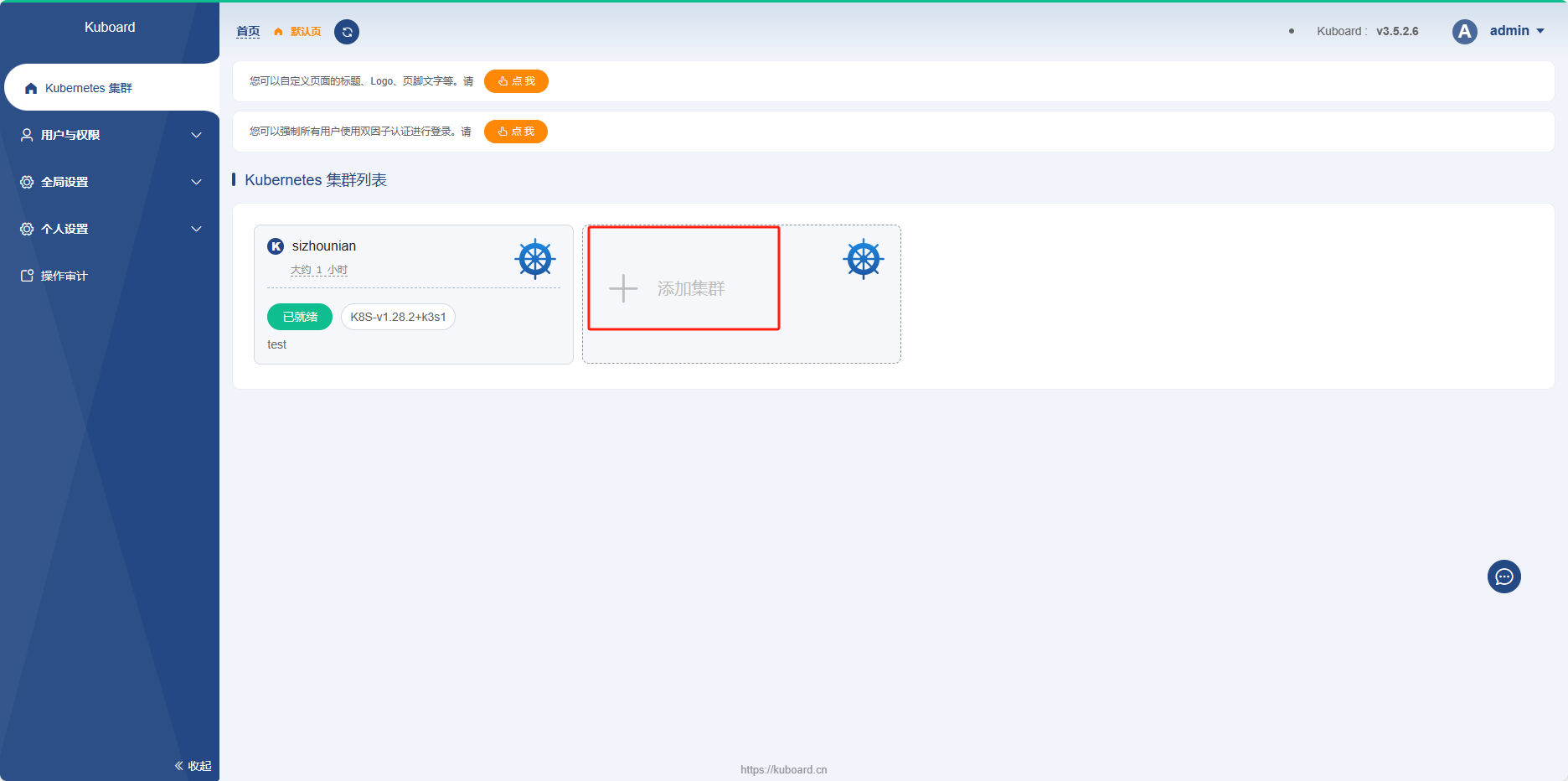The image size is (1568, 781).
Task: Open the 用户与权限 sidebar menu
Action: 110,135
